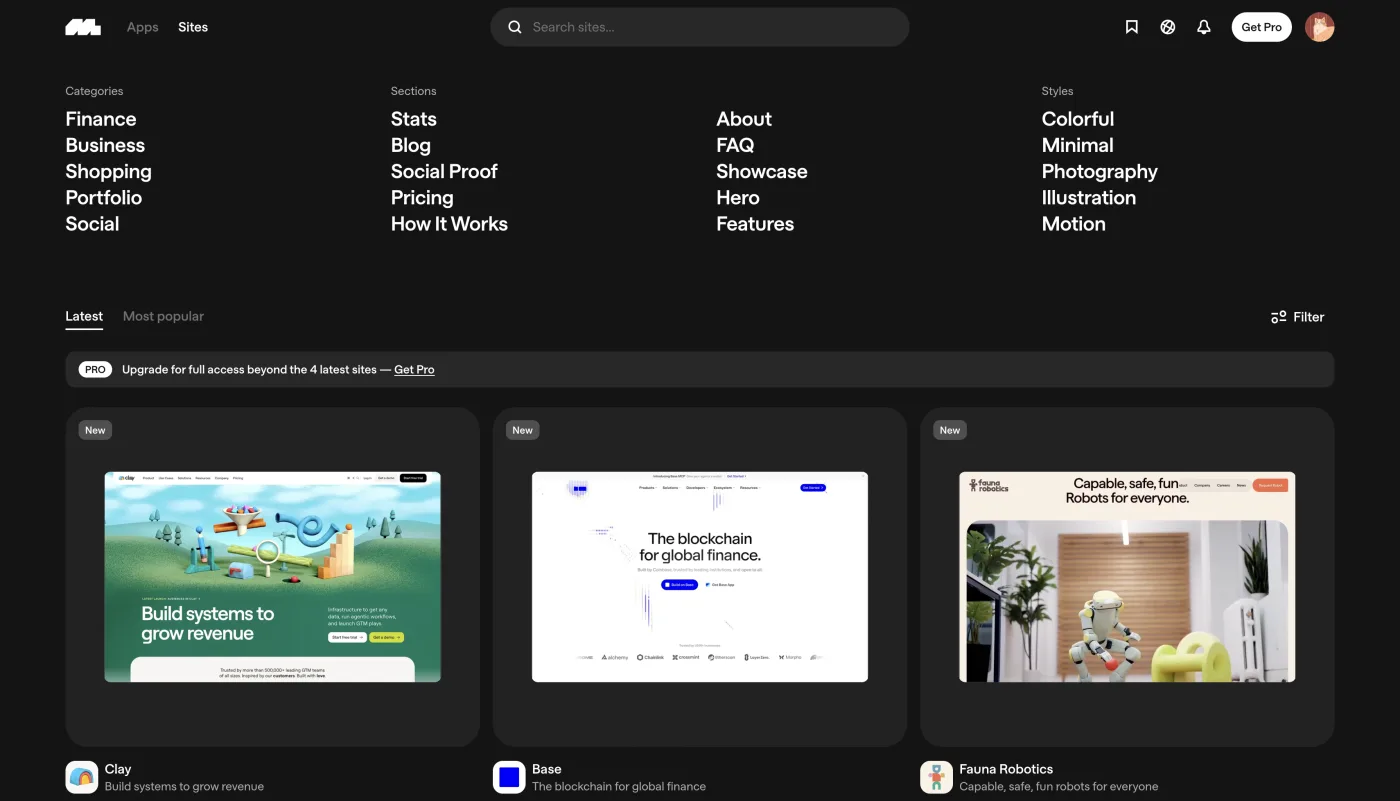Screen dimensions: 1400x801
Task: Filter by Minimal style
Action: point(1078,145)
